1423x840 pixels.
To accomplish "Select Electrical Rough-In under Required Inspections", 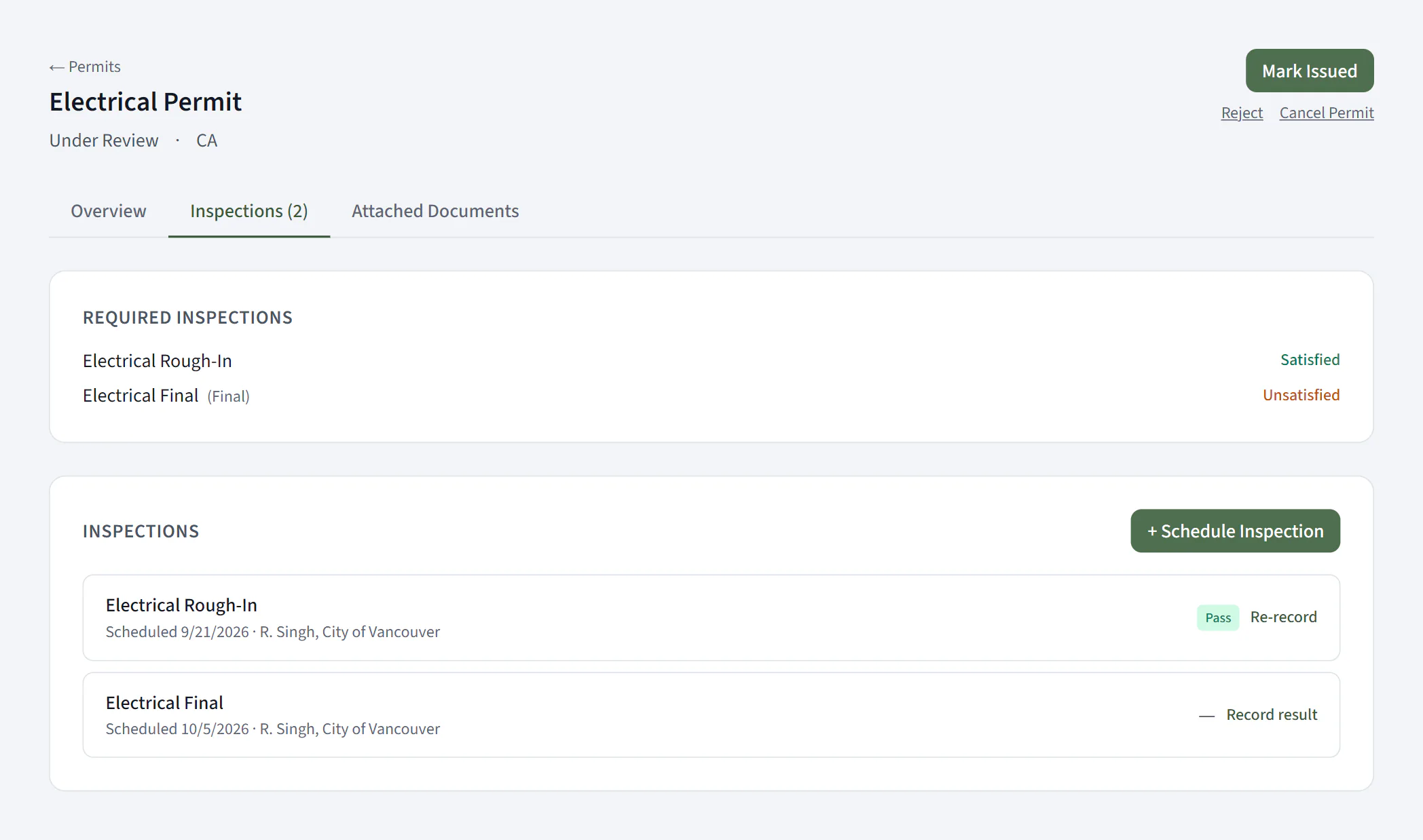I will (x=158, y=361).
